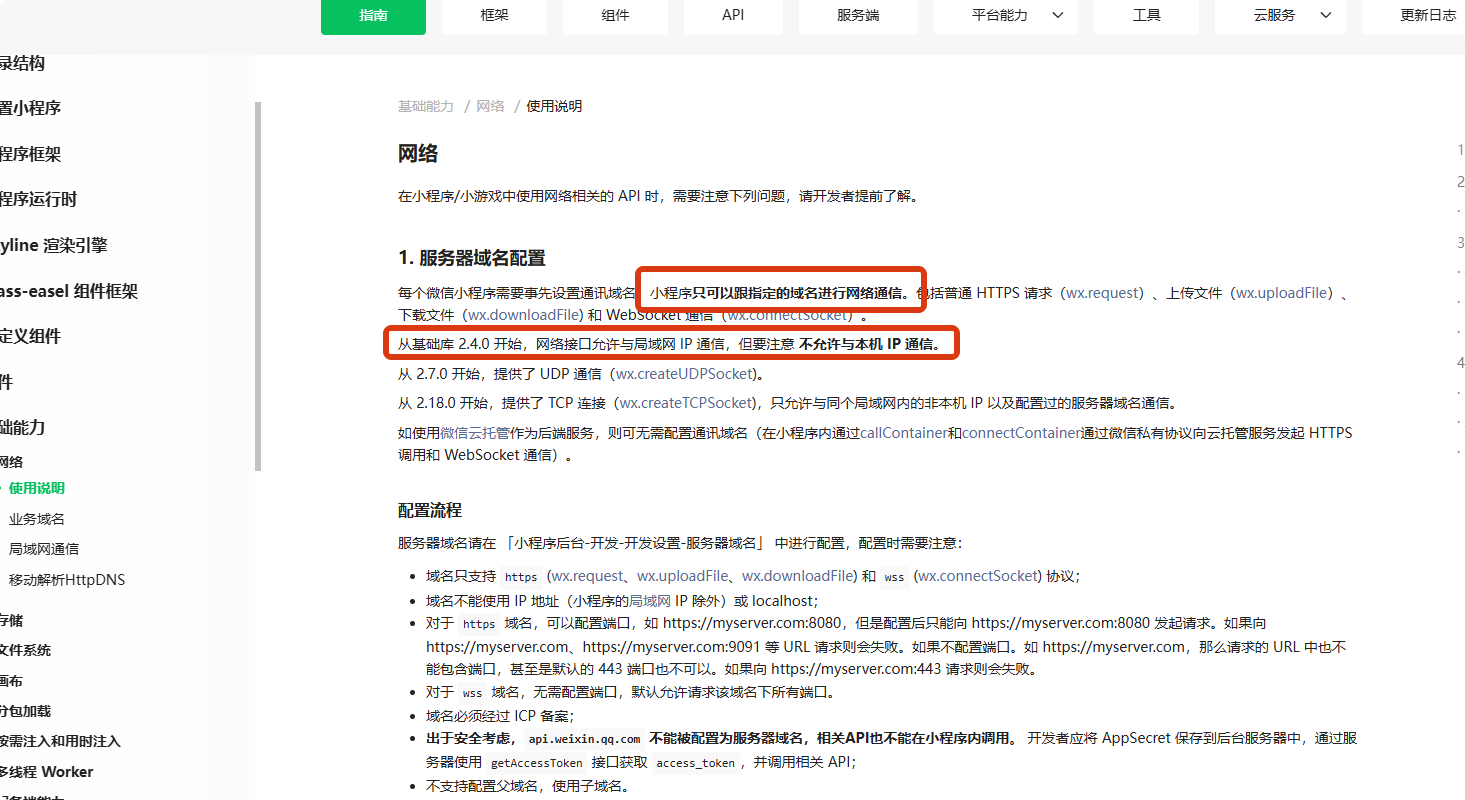The height and width of the screenshot is (800, 1465).
Task: Click the 1. 服务器域名配置 heading
Action: click(472, 258)
